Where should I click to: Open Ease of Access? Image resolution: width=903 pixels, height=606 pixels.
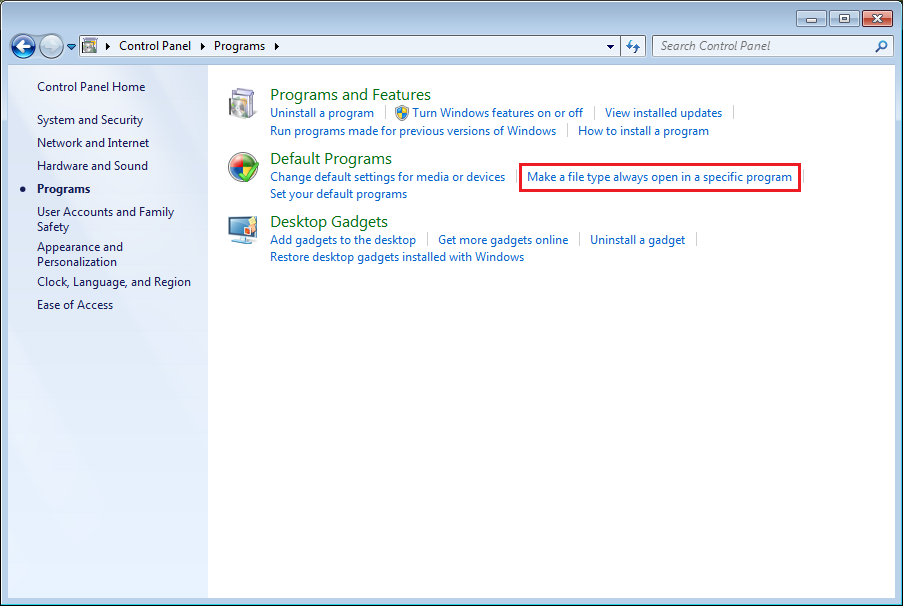tap(75, 305)
